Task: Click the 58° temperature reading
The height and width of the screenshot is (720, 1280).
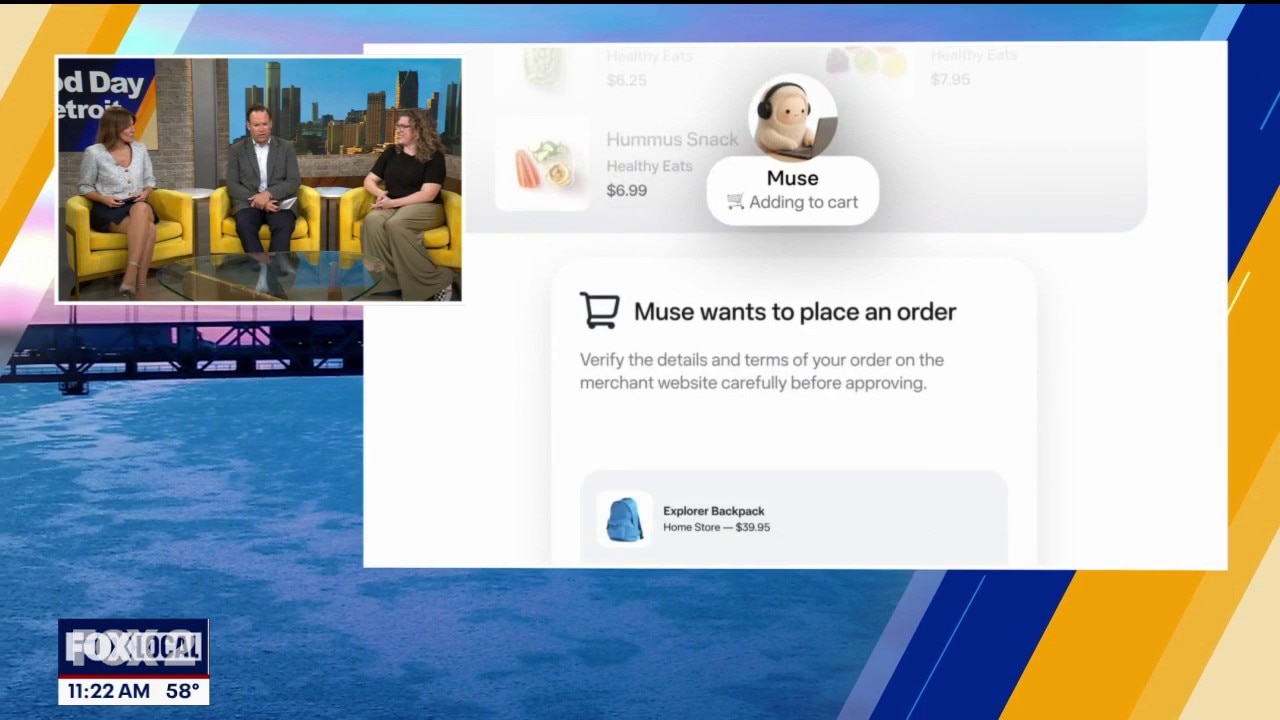Action: click(x=182, y=691)
